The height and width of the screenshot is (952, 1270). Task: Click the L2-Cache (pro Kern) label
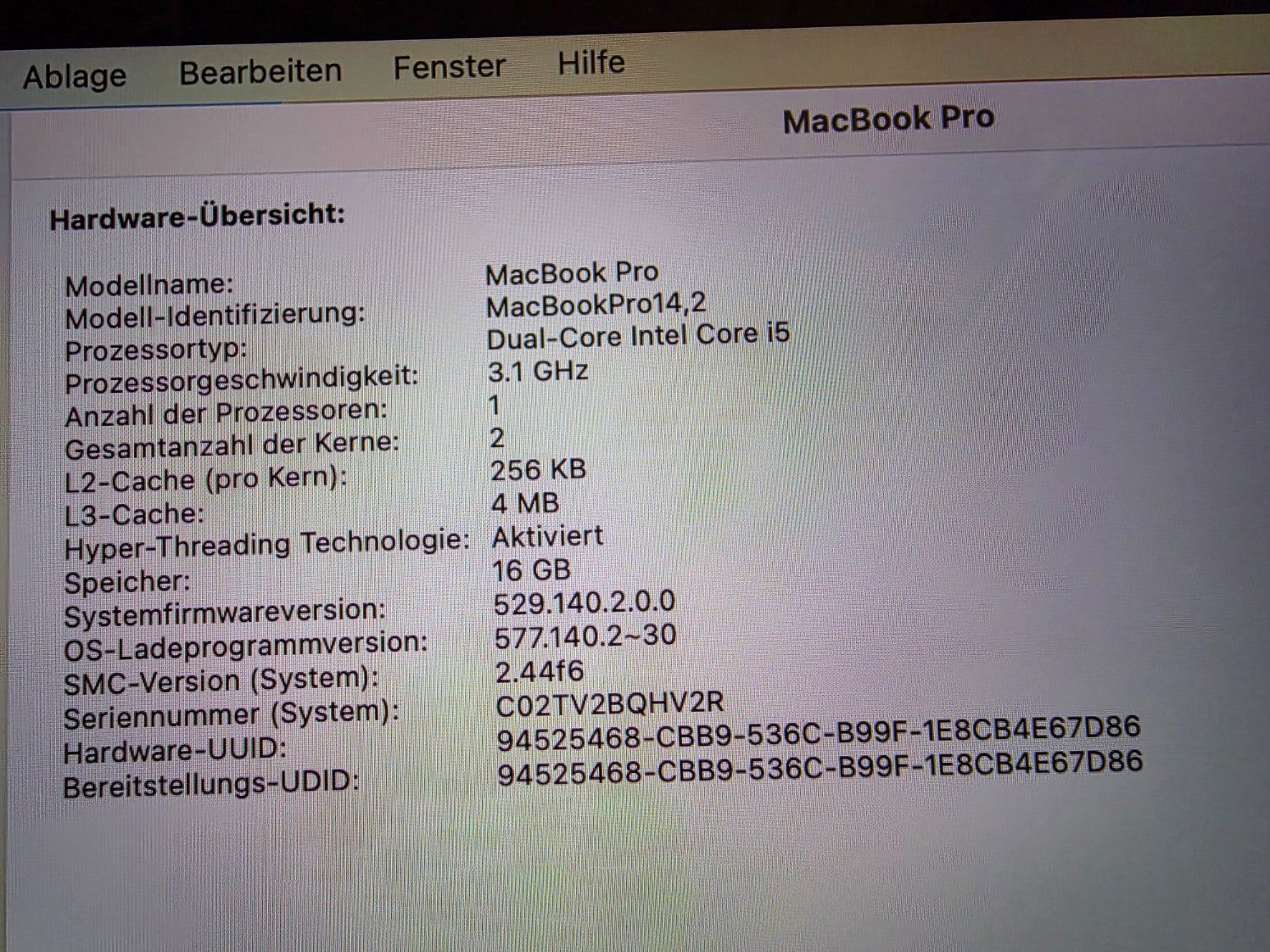point(206,480)
